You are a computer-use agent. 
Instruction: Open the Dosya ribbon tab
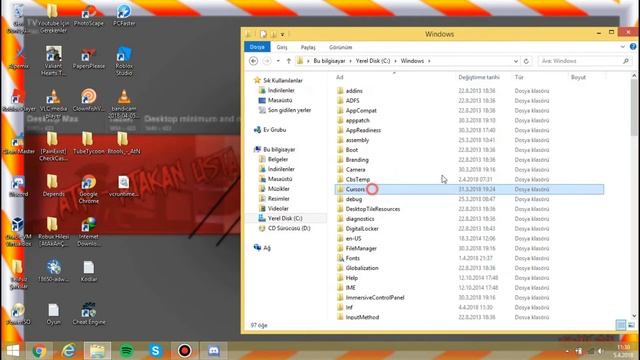point(257,47)
